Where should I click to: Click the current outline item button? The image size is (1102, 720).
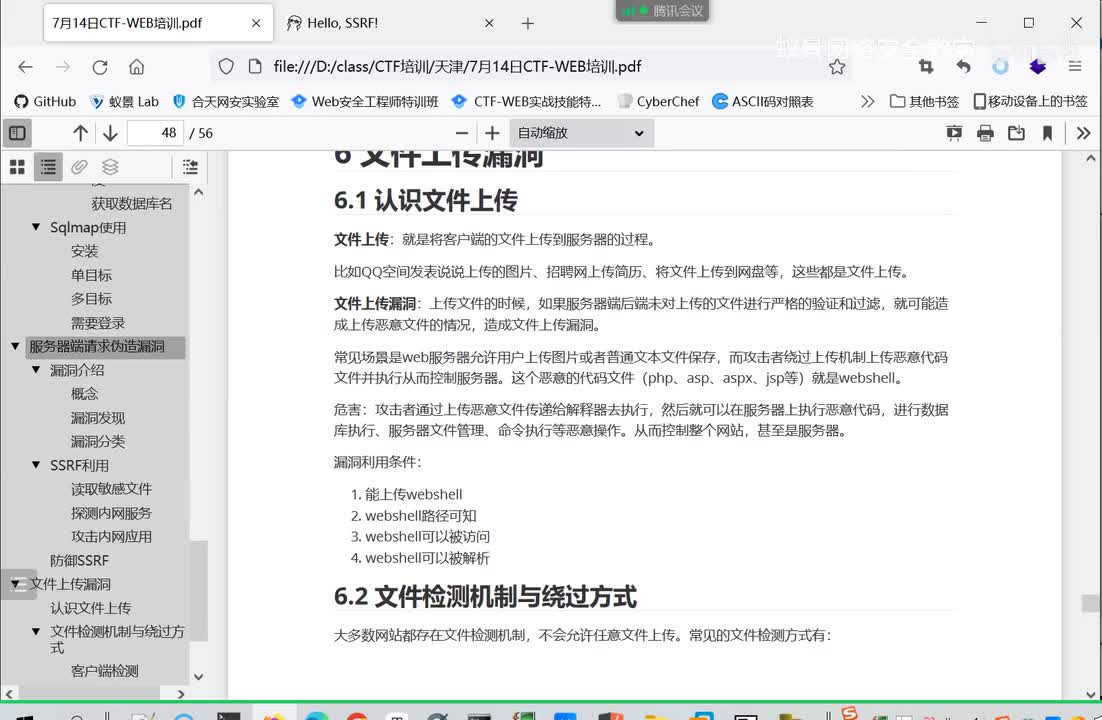[190, 167]
